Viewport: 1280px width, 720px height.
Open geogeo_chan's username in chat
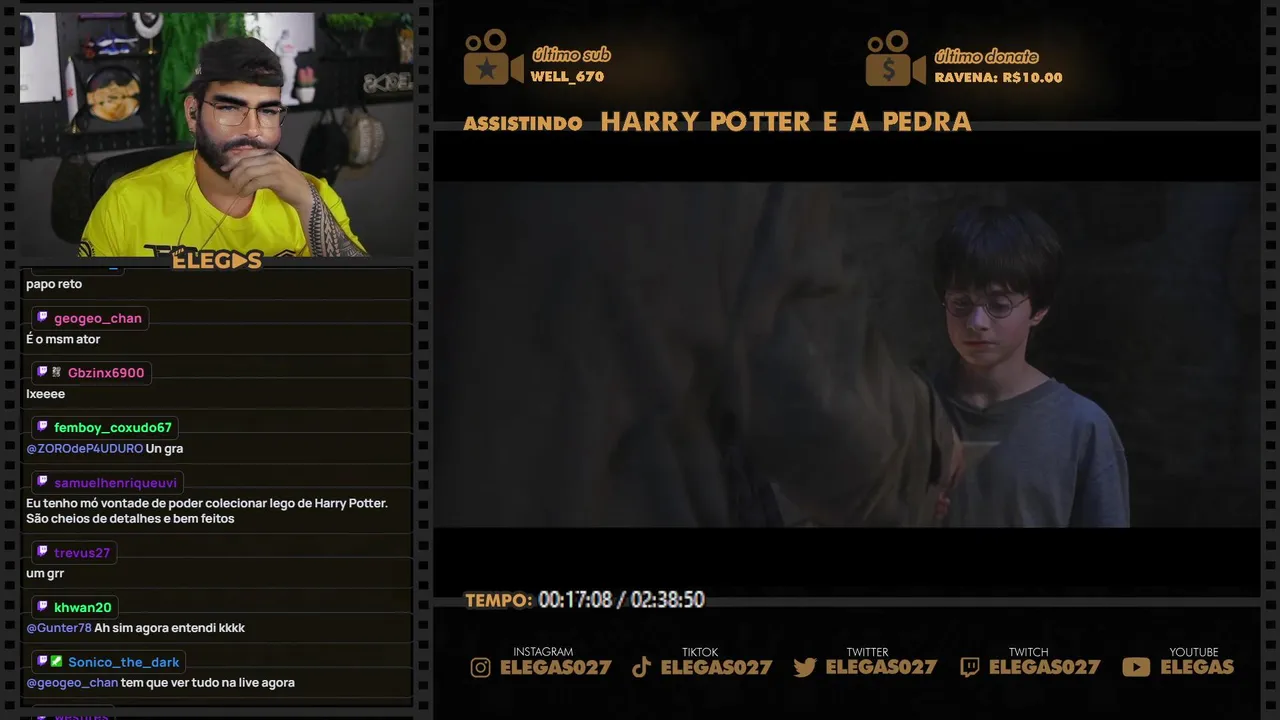98,318
